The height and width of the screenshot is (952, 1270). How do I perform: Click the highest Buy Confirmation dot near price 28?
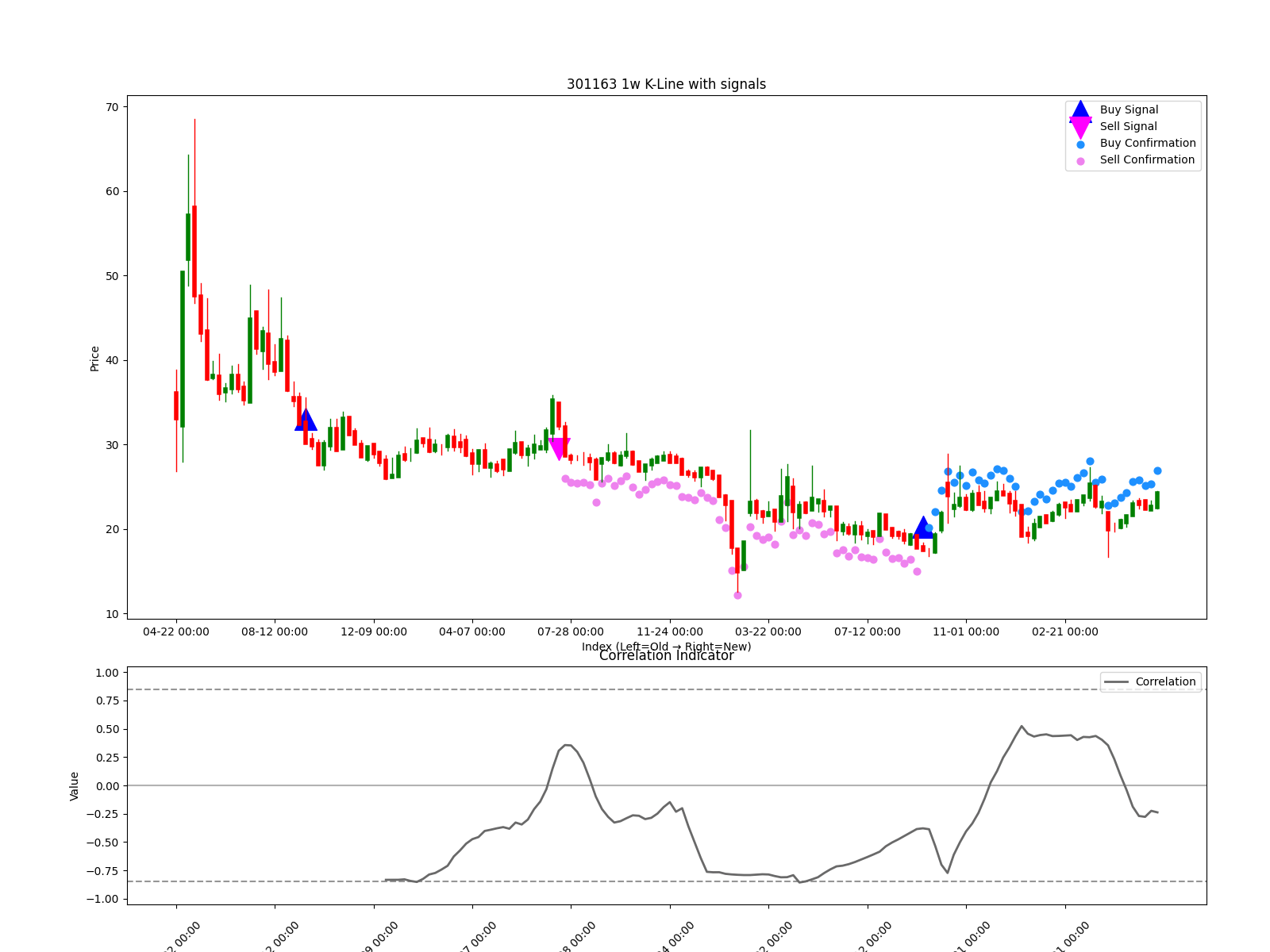click(x=1090, y=461)
